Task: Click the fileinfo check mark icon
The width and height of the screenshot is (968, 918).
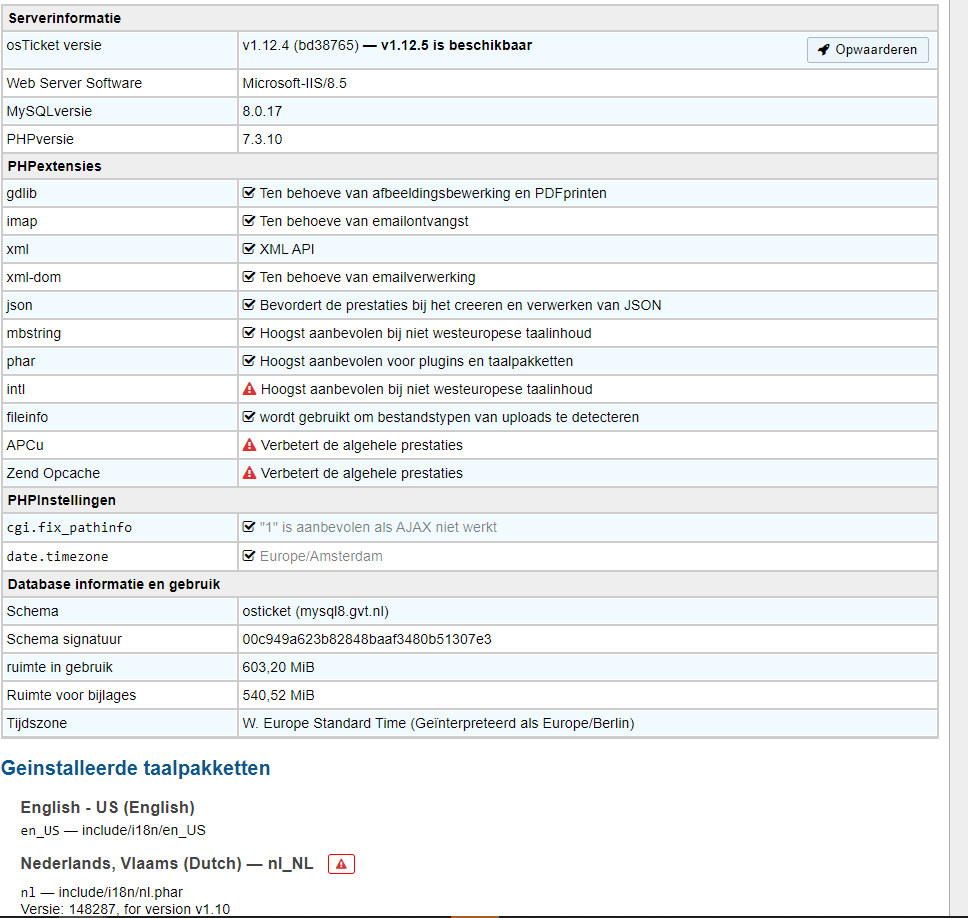Action: [x=249, y=417]
